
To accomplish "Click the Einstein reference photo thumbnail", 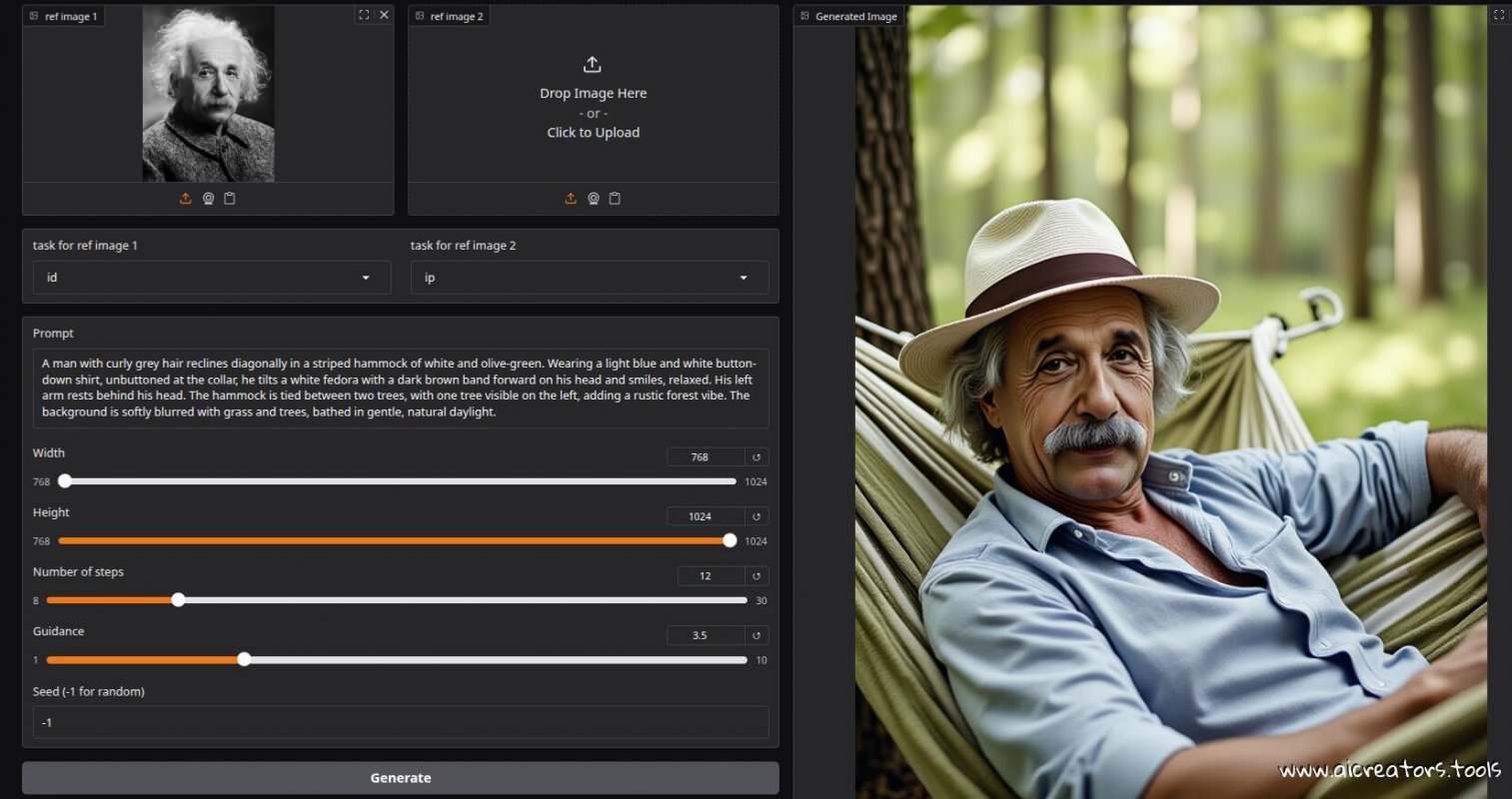I will click(210, 93).
